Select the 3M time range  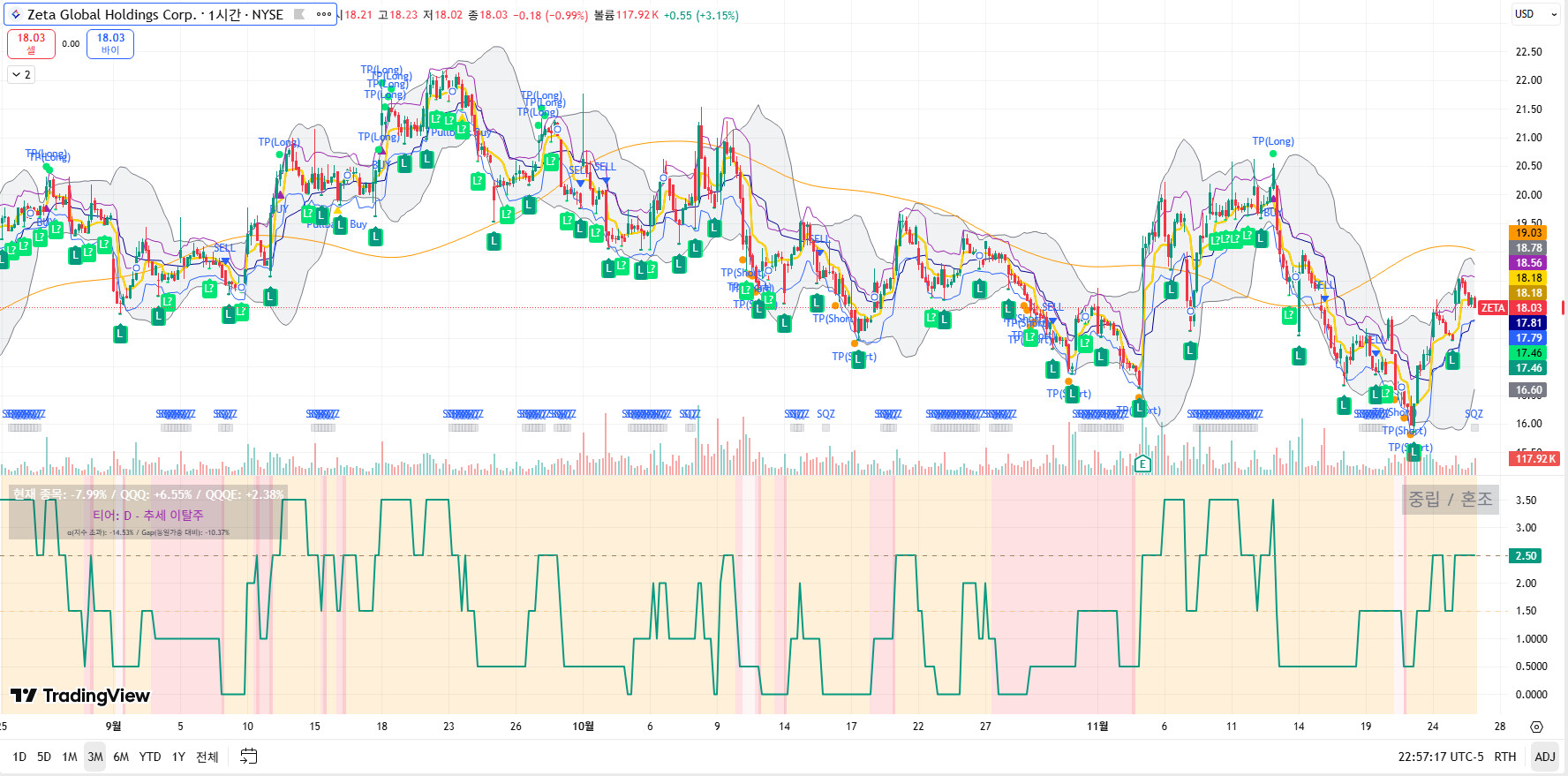click(95, 757)
